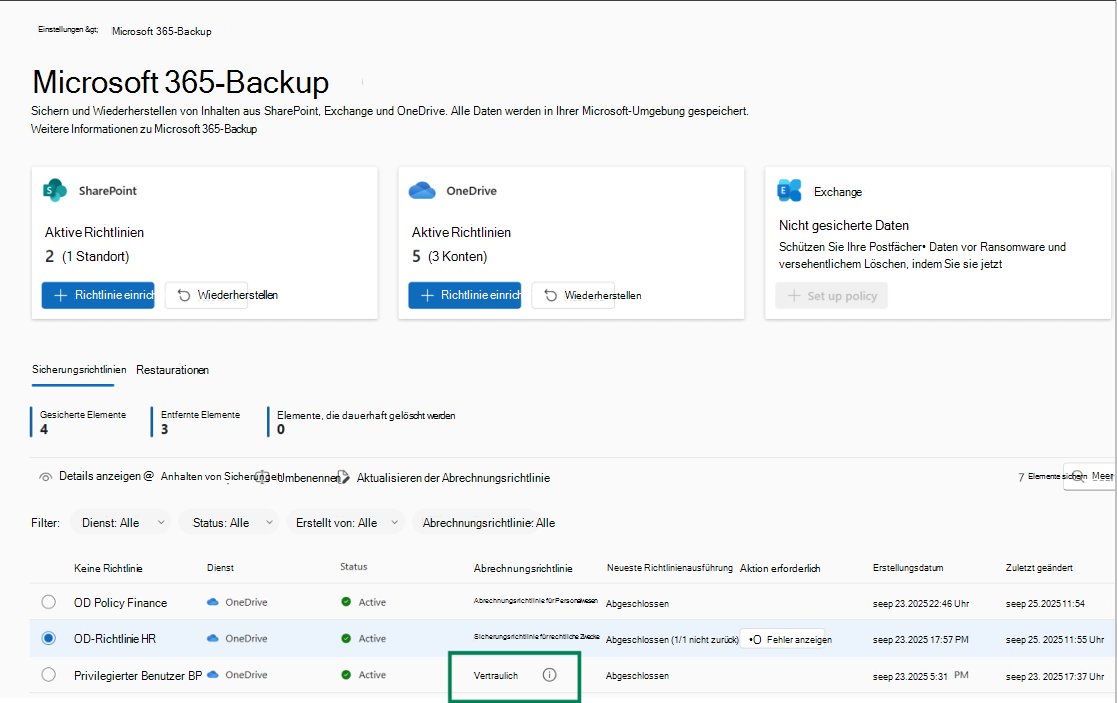Screen dimensions: 1117x703
Task: Open the Erstellt von: Alle filter dropdown
Action: 346,522
